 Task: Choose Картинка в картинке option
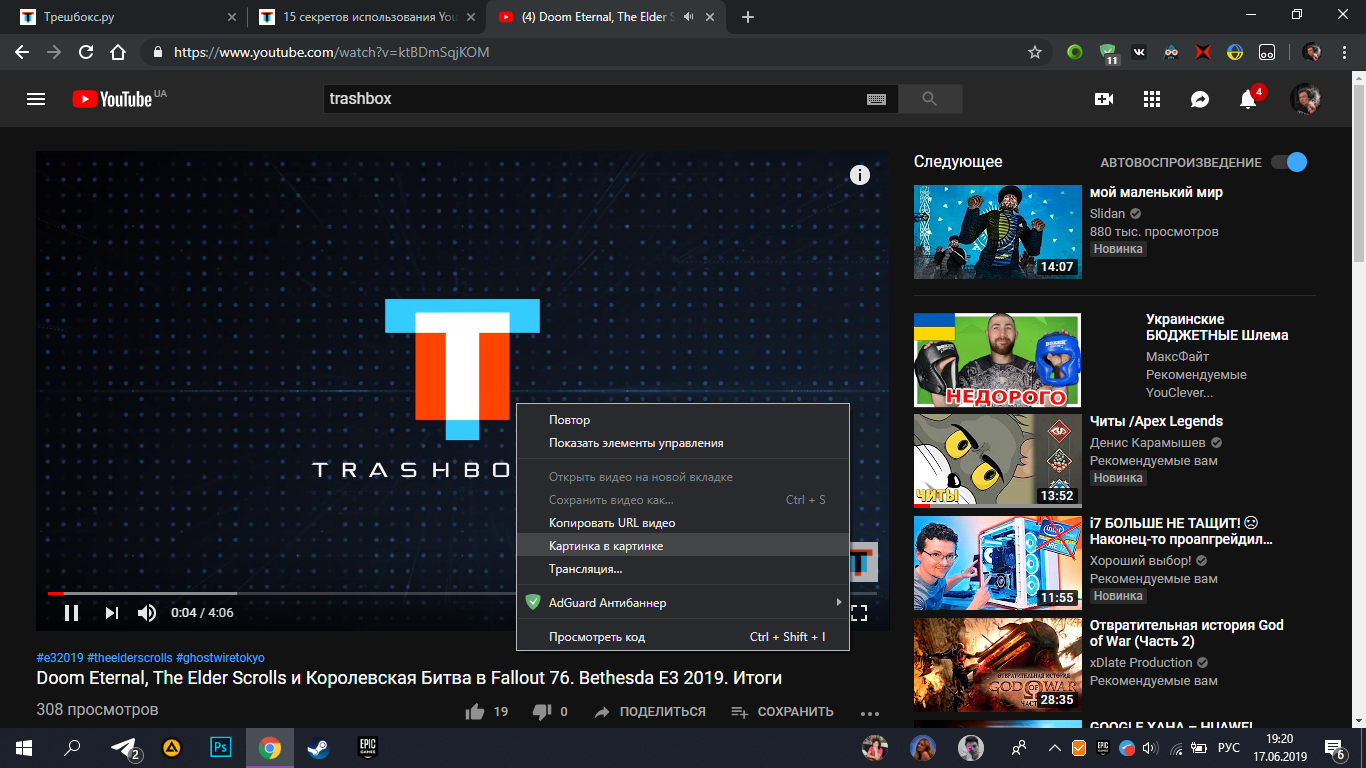pyautogui.click(x=683, y=546)
